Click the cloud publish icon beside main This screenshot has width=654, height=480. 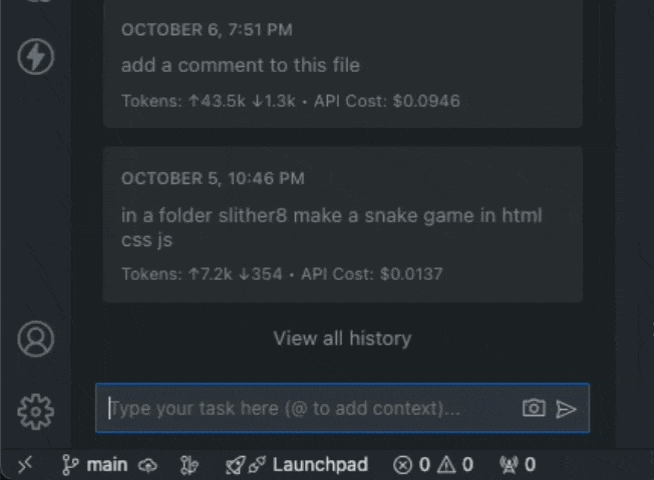[148, 464]
